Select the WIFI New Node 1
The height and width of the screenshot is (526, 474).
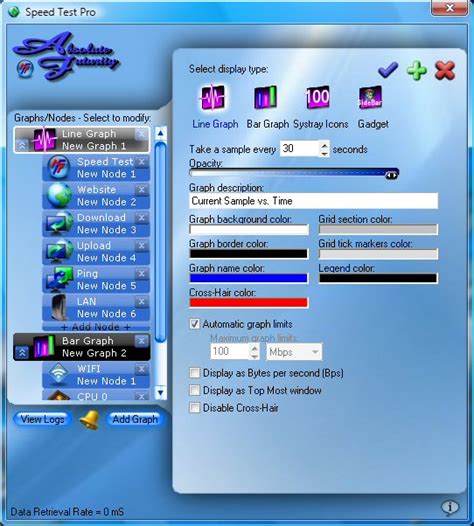click(96, 375)
